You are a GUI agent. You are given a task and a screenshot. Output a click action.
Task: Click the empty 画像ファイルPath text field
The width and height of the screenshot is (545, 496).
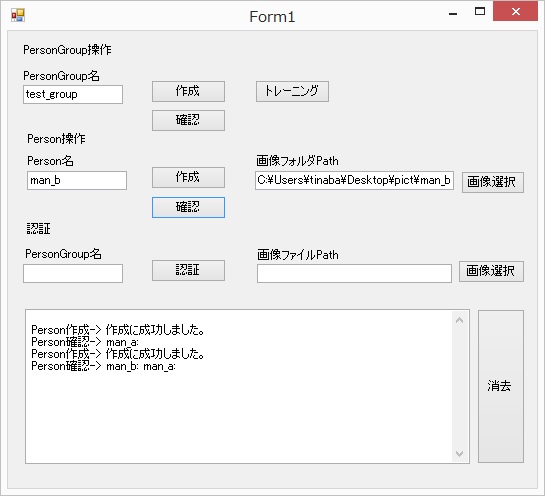point(354,273)
